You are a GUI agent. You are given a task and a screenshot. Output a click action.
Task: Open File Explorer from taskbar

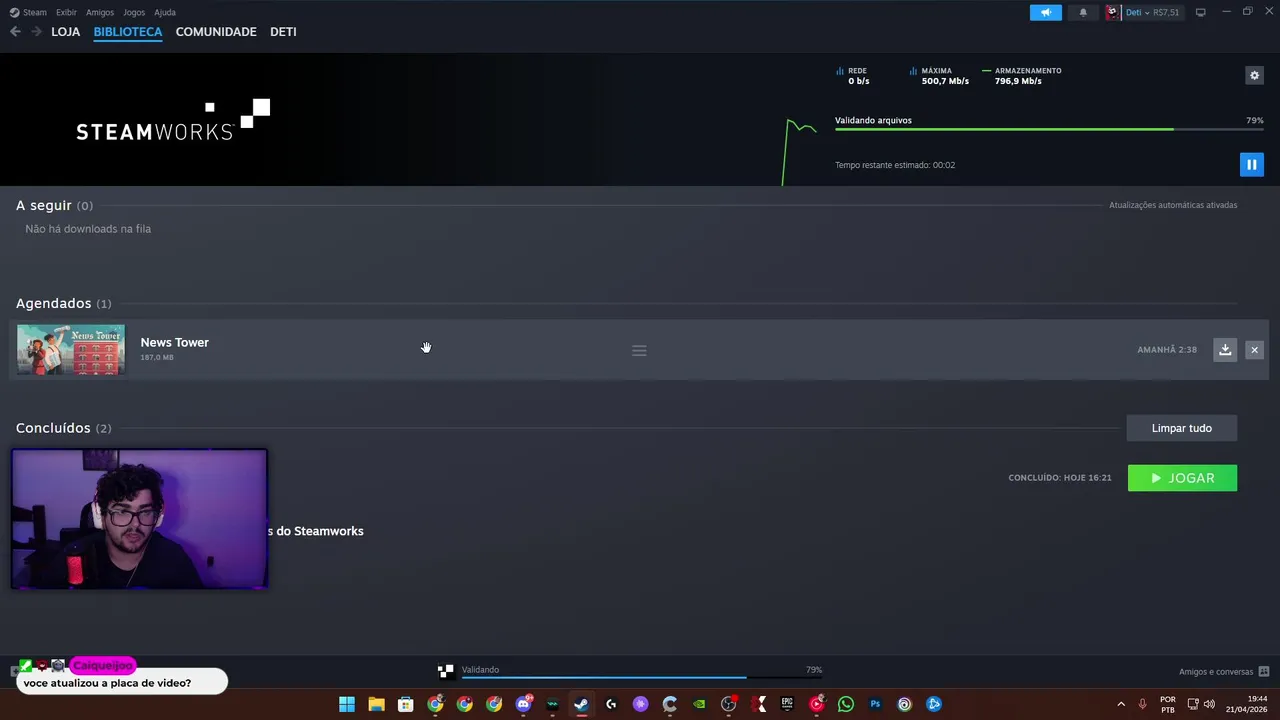(376, 704)
